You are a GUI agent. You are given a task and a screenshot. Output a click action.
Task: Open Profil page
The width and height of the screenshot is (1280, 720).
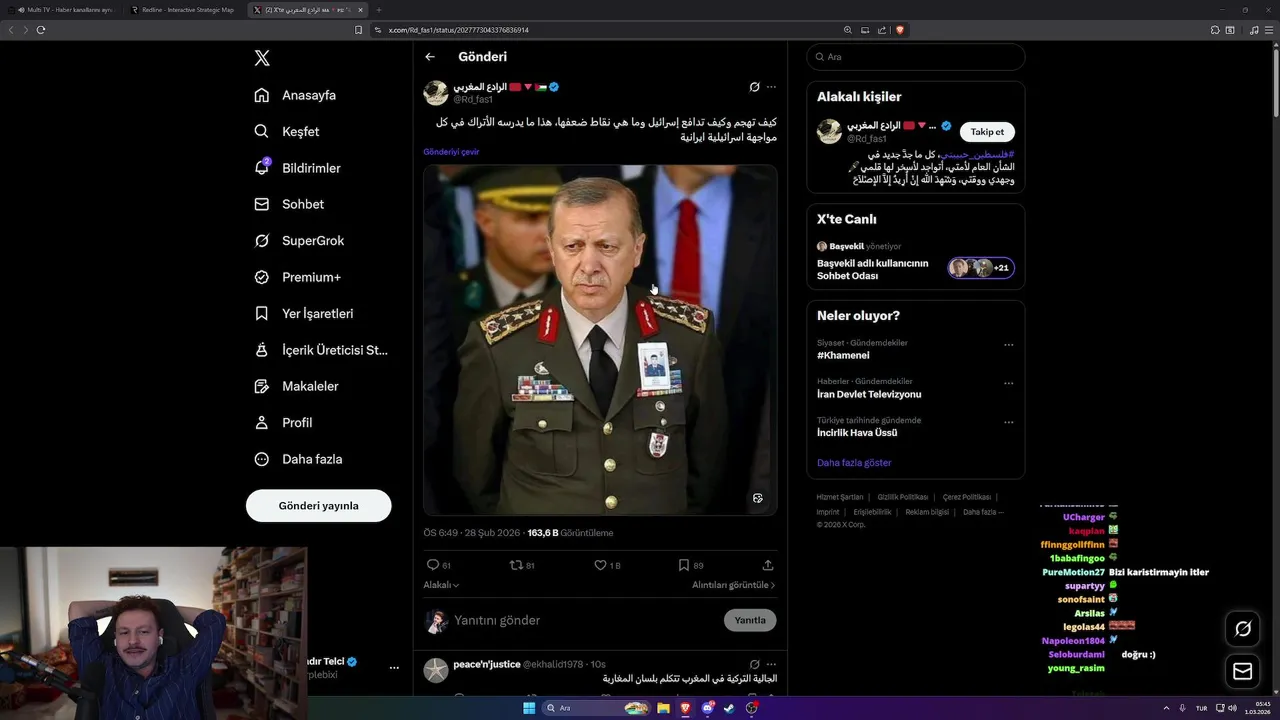pyautogui.click(x=283, y=423)
